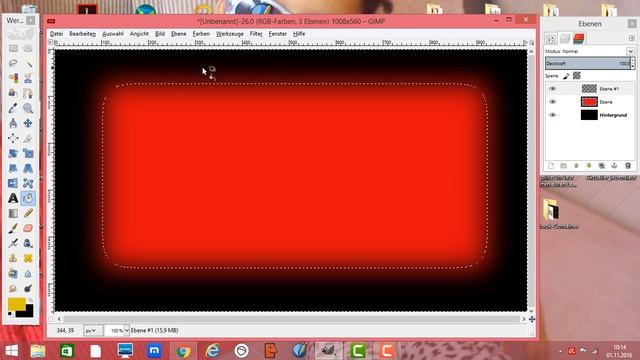This screenshot has width=640, height=360.
Task: Activate the Select by Color tool
Action: [13, 78]
